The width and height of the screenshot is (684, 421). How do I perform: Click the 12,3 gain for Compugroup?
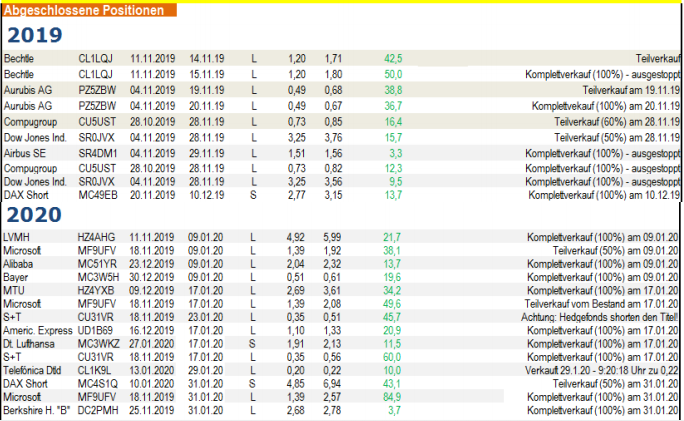[x=393, y=168]
